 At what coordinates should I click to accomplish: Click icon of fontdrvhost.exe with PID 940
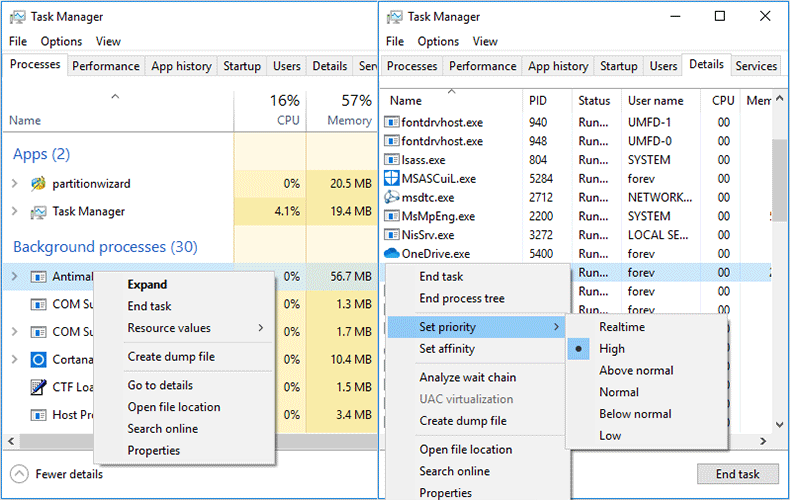click(392, 122)
